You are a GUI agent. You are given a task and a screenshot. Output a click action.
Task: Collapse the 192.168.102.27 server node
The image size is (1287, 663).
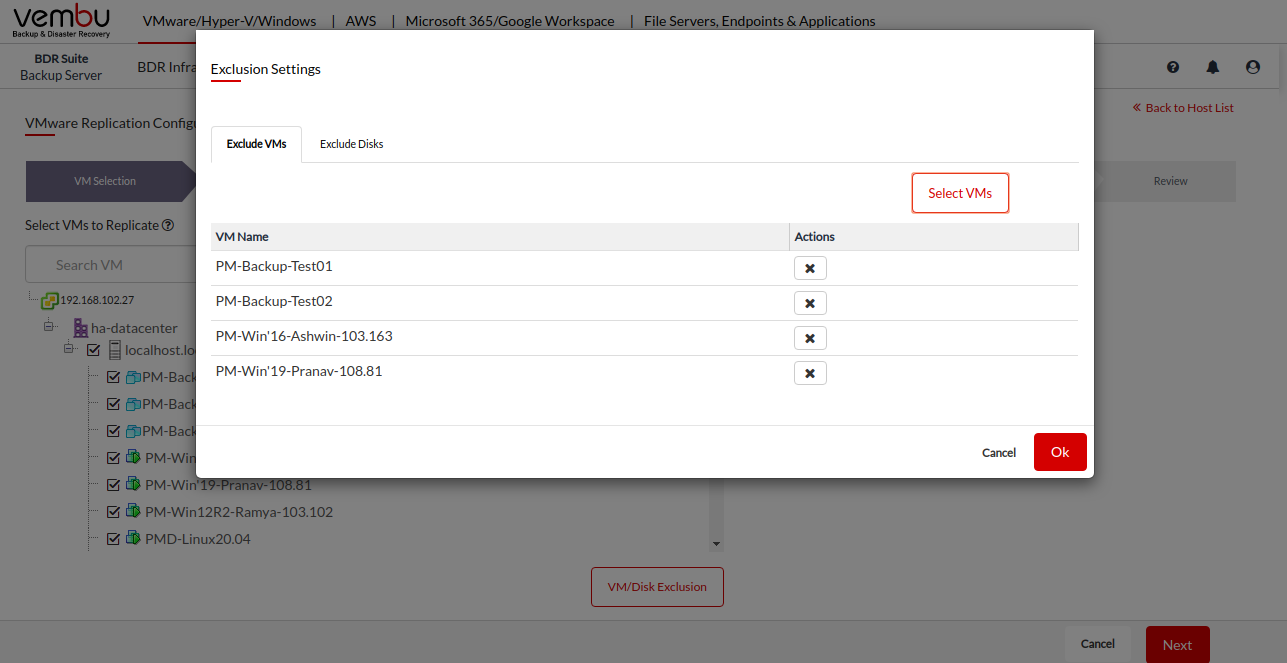click(x=32, y=299)
